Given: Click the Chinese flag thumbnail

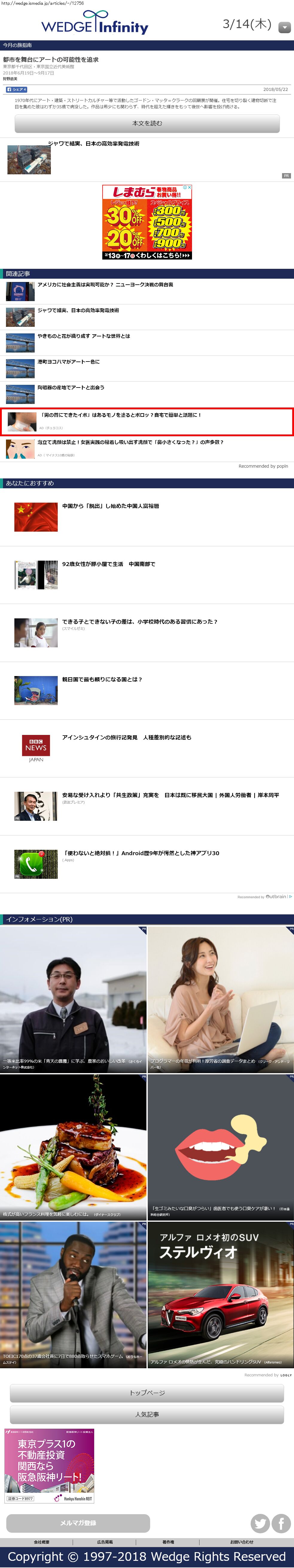Looking at the screenshot, I should tap(36, 517).
